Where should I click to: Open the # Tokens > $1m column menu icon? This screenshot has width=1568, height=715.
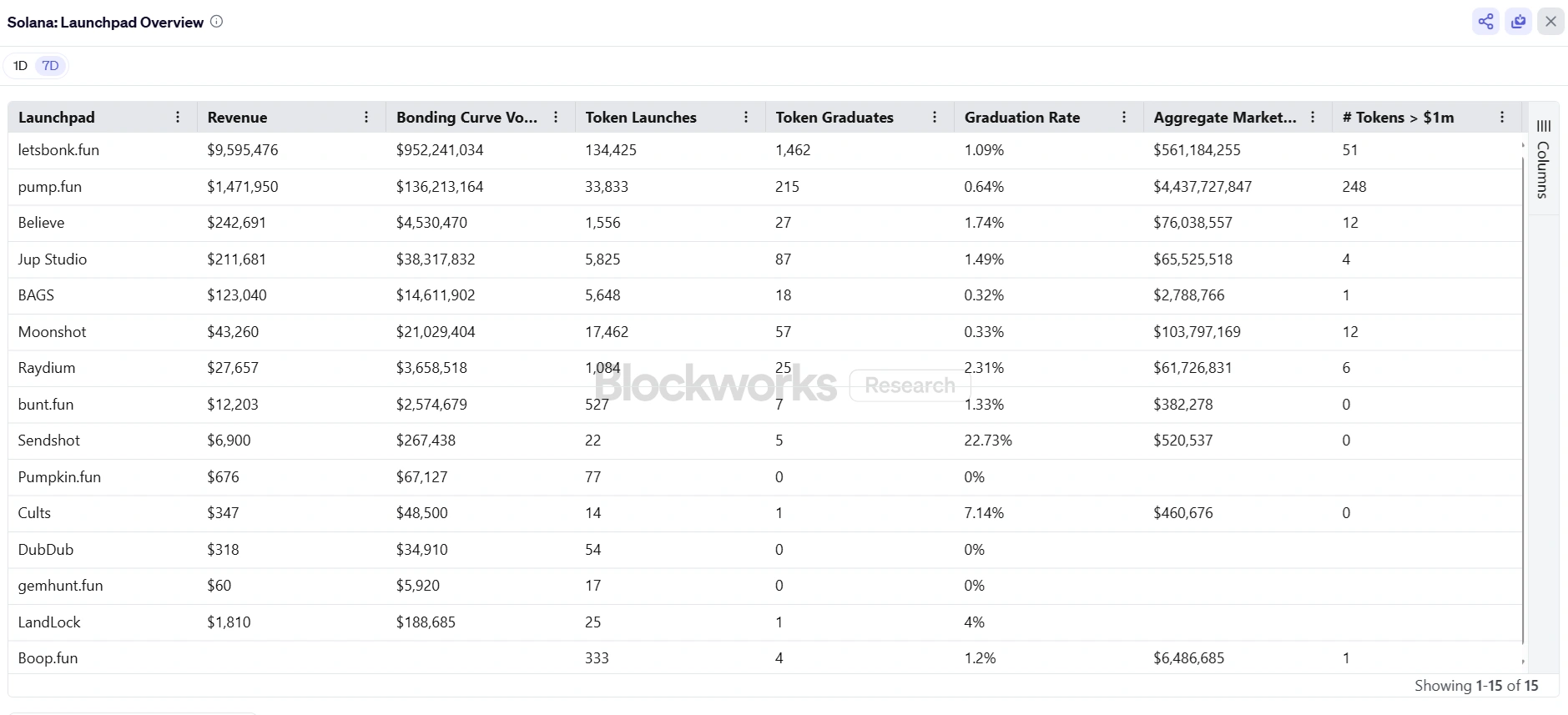point(1500,117)
